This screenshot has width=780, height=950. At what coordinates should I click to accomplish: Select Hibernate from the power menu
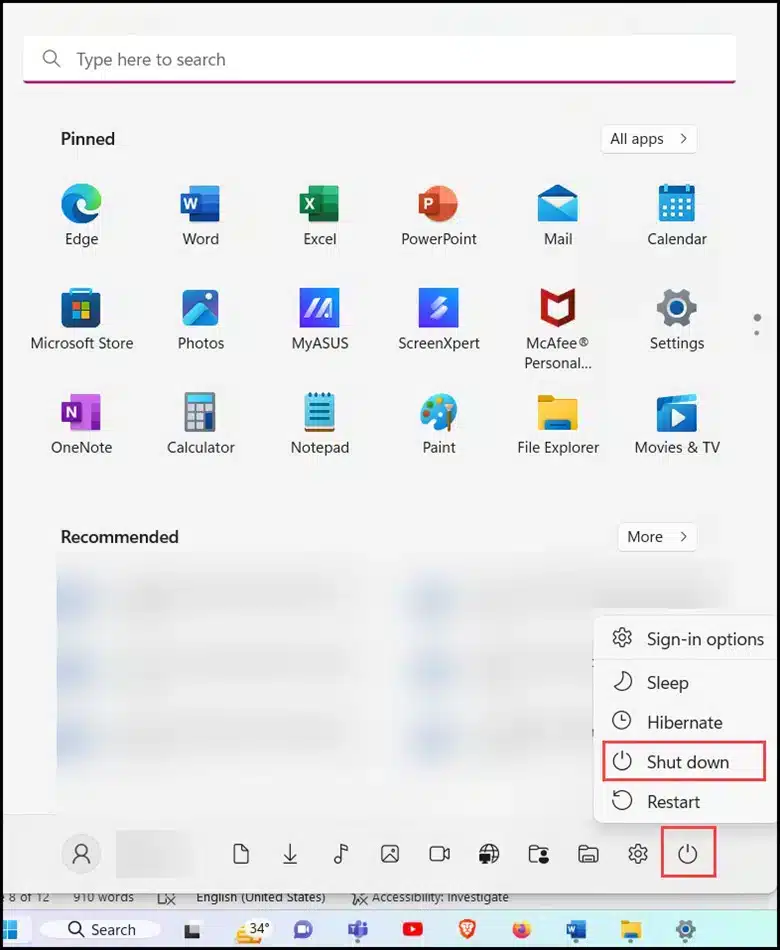point(687,722)
